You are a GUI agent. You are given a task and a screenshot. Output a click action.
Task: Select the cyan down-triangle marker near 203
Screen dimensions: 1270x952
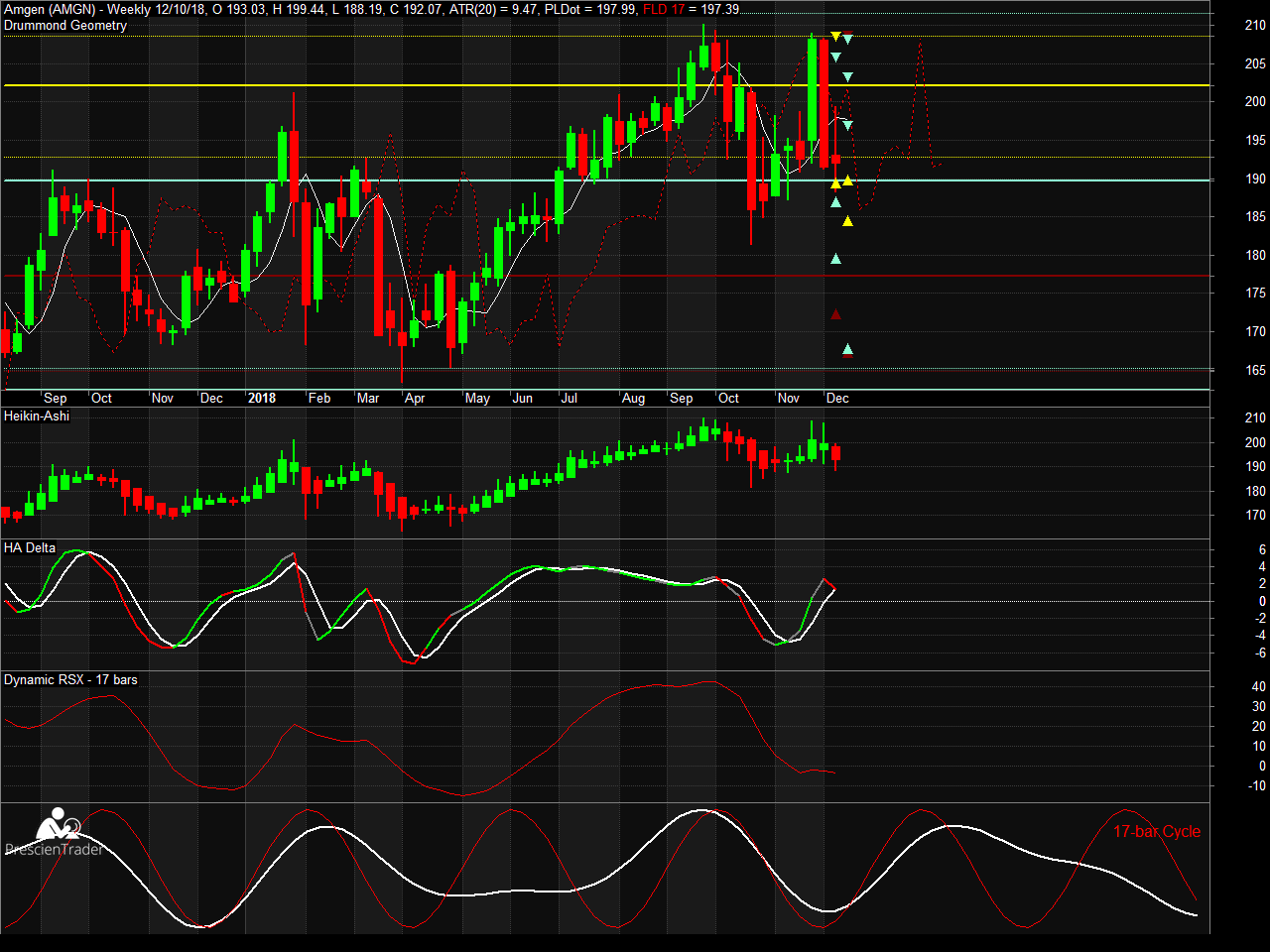point(847,77)
